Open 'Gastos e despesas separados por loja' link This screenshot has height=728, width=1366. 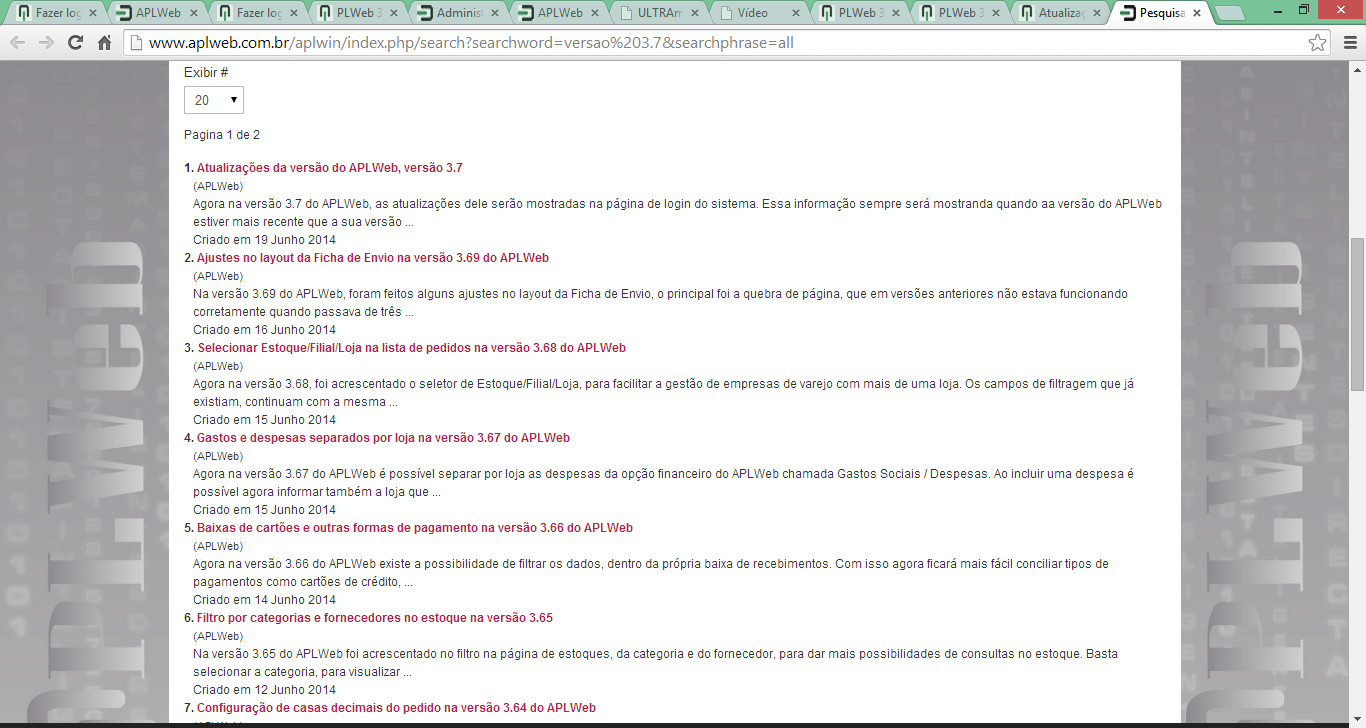(383, 438)
